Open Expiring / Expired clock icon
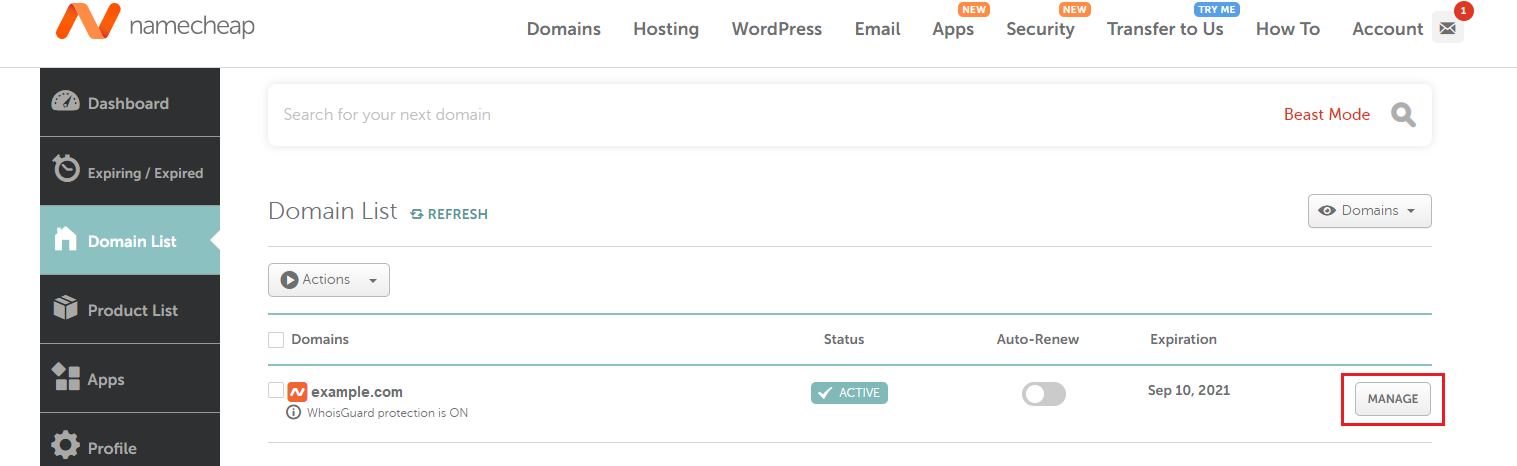This screenshot has height=466, width=1517. (x=66, y=170)
